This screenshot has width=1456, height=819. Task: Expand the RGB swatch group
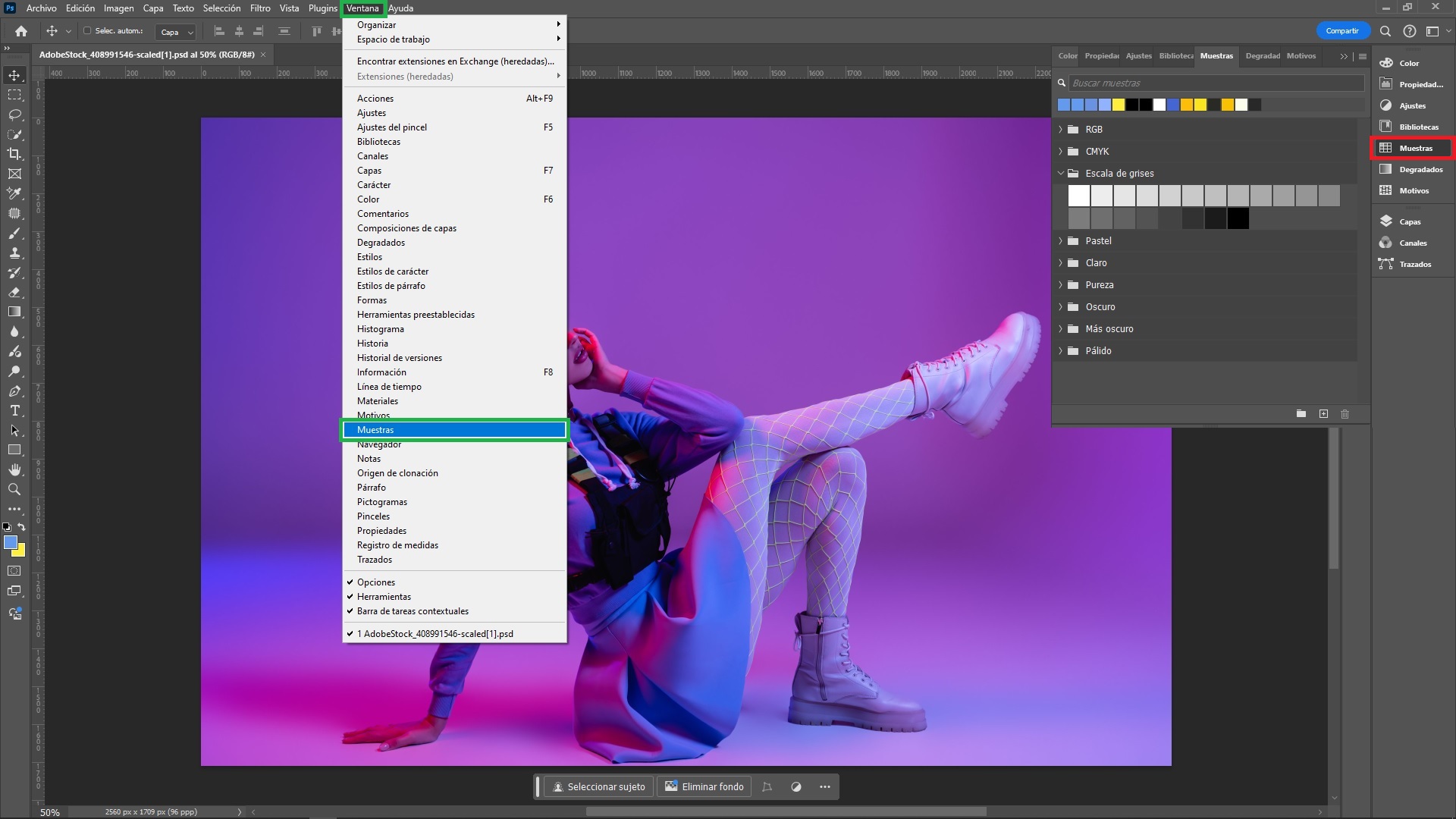pyautogui.click(x=1061, y=130)
